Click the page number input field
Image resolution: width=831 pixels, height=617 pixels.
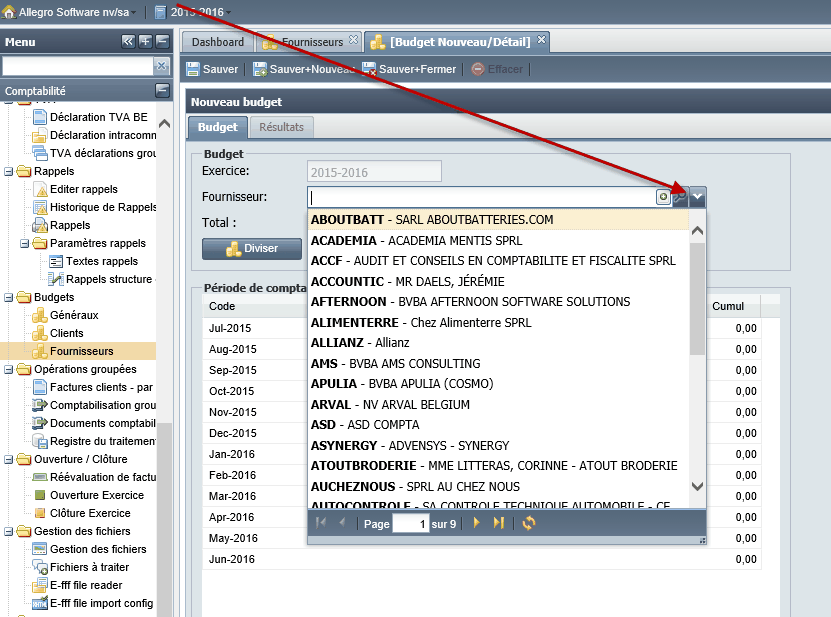(x=411, y=524)
